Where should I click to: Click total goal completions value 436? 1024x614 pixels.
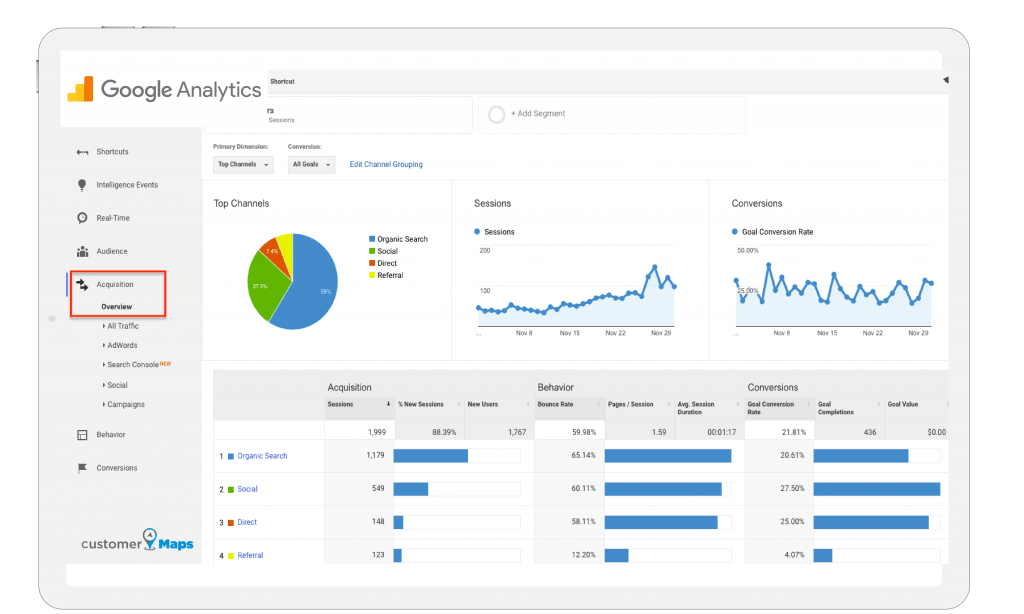870,432
